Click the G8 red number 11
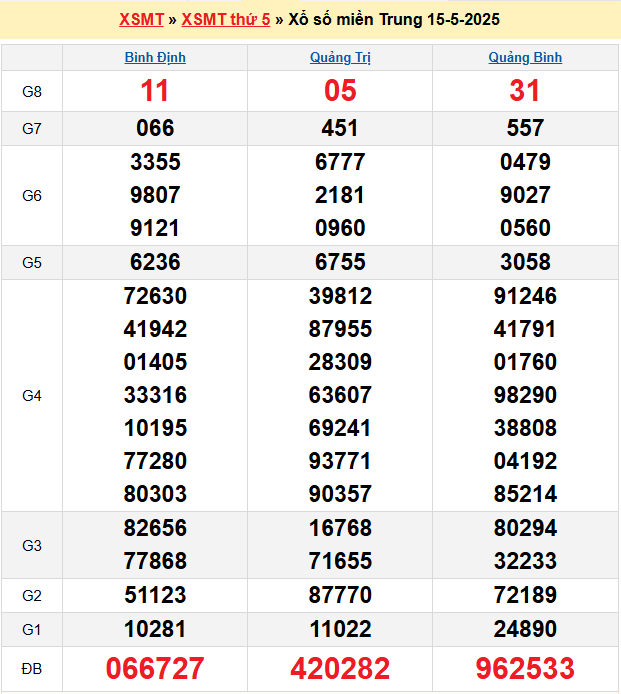621x694 pixels. point(155,91)
